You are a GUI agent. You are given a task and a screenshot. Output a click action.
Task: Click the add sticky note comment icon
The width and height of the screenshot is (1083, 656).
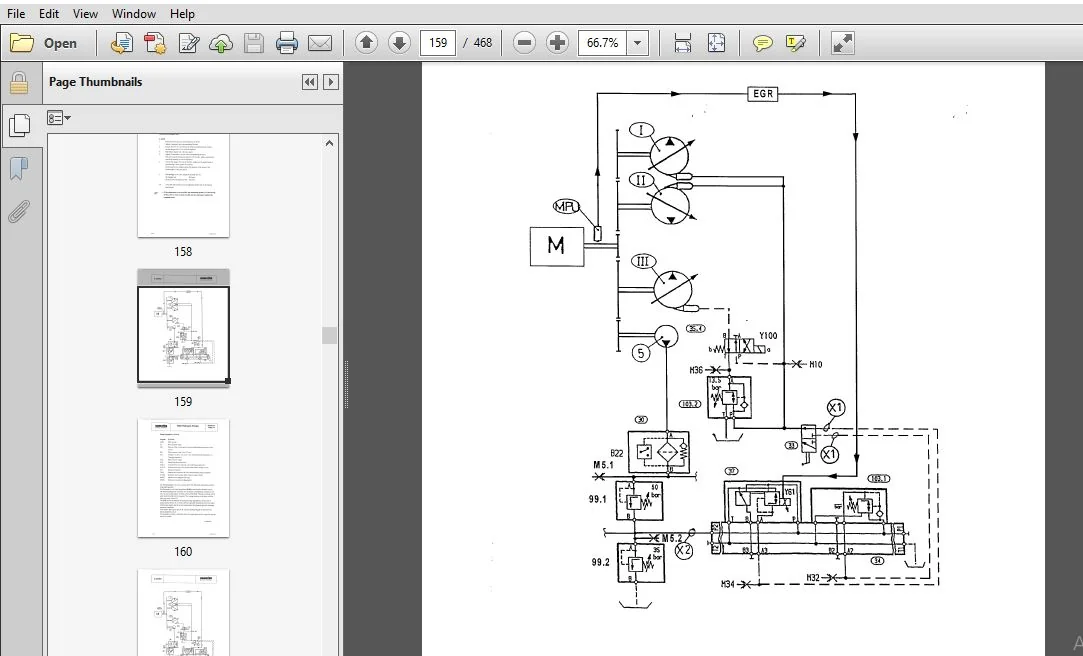coord(763,44)
